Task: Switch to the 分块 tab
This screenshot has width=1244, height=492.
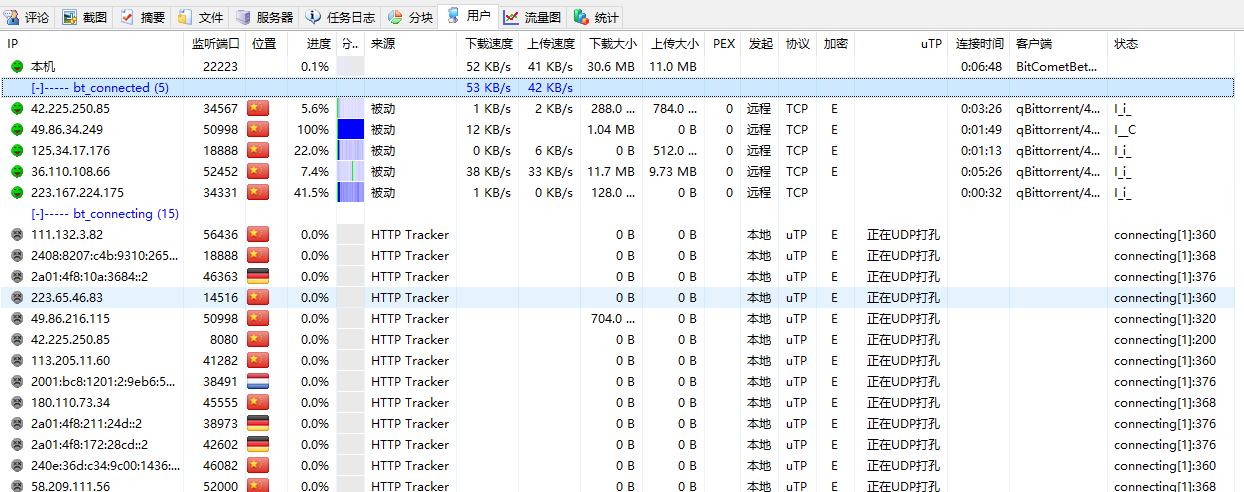Action: click(x=410, y=17)
